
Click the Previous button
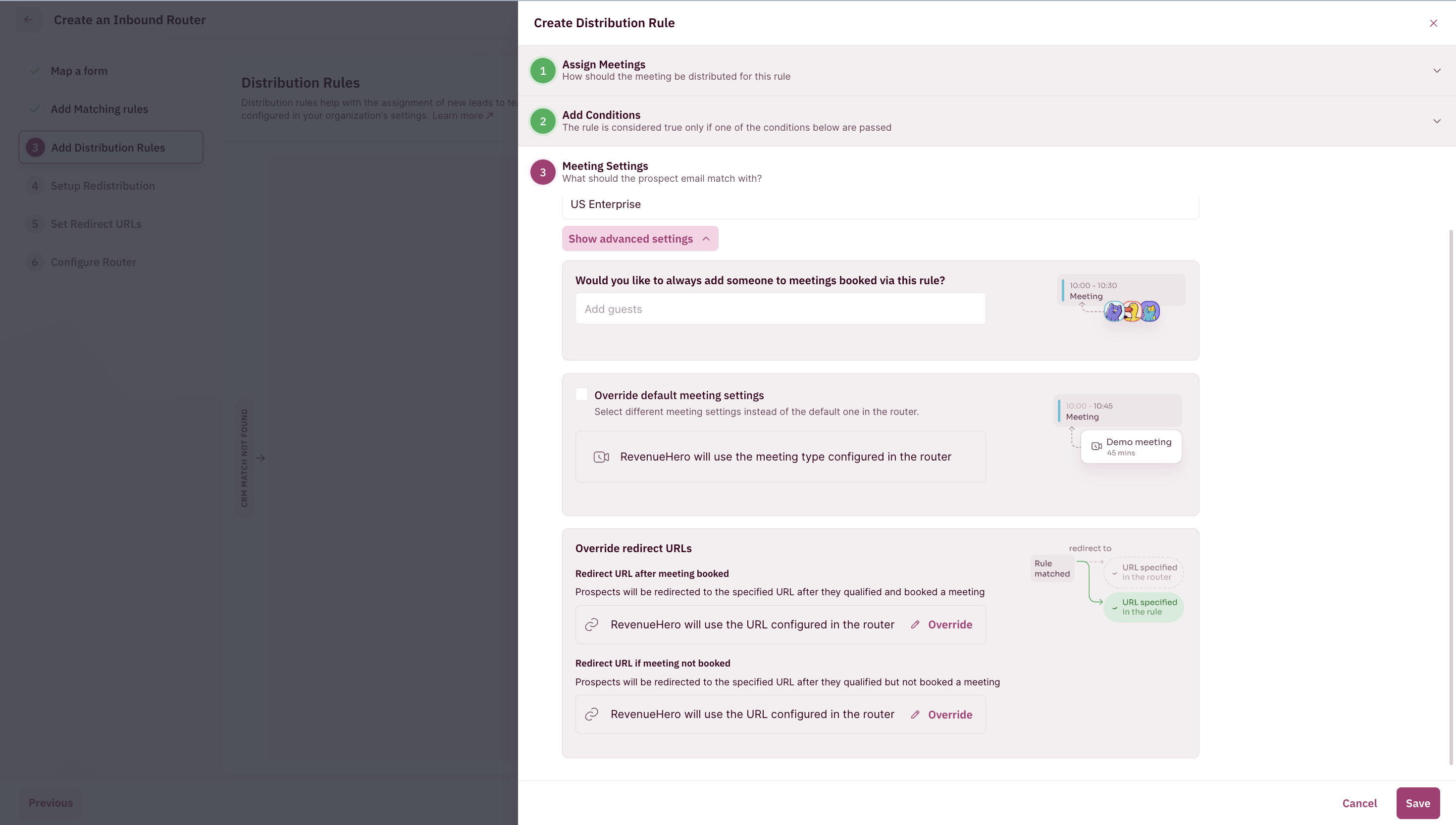pyautogui.click(x=51, y=803)
